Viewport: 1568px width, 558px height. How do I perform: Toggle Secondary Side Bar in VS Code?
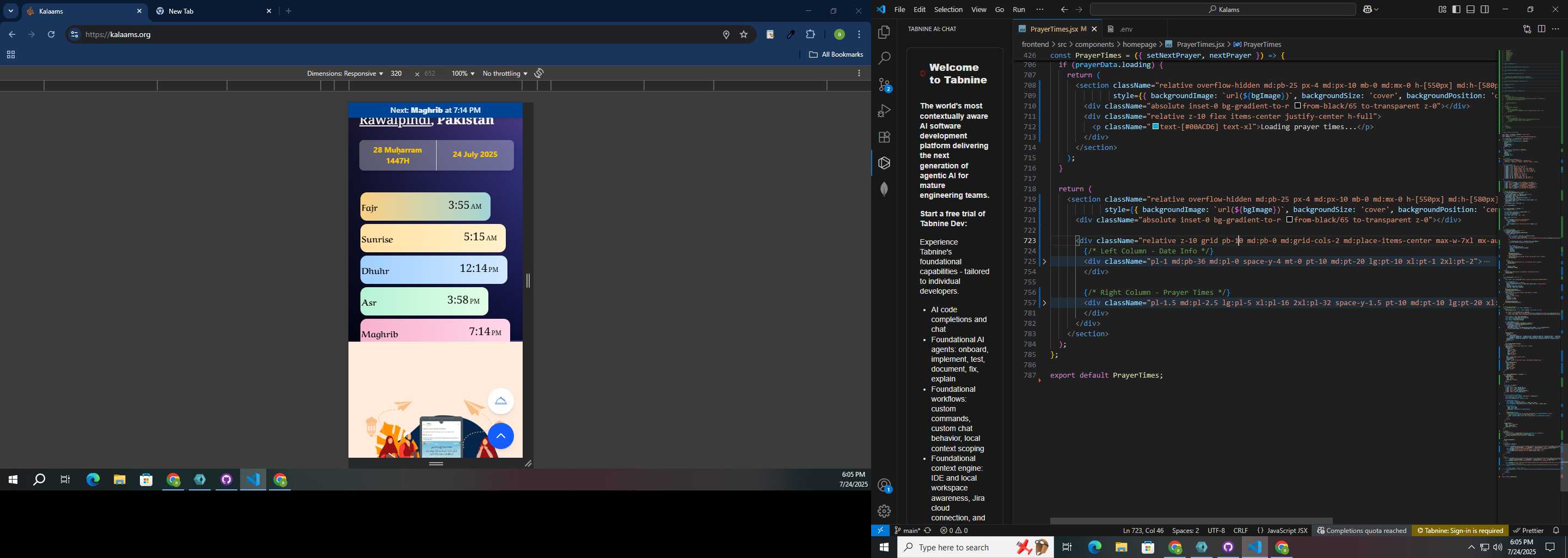[x=1485, y=10]
